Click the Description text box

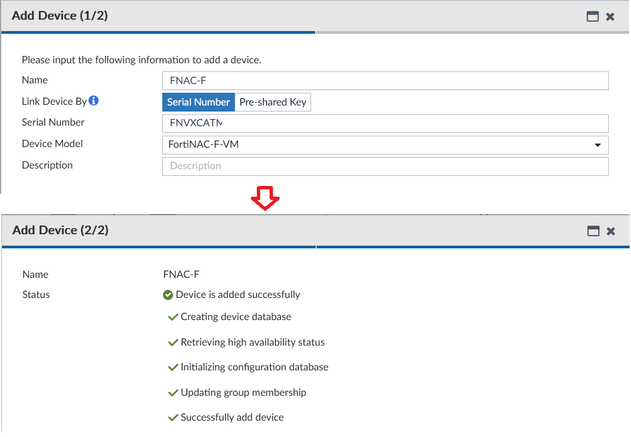pyautogui.click(x=385, y=166)
